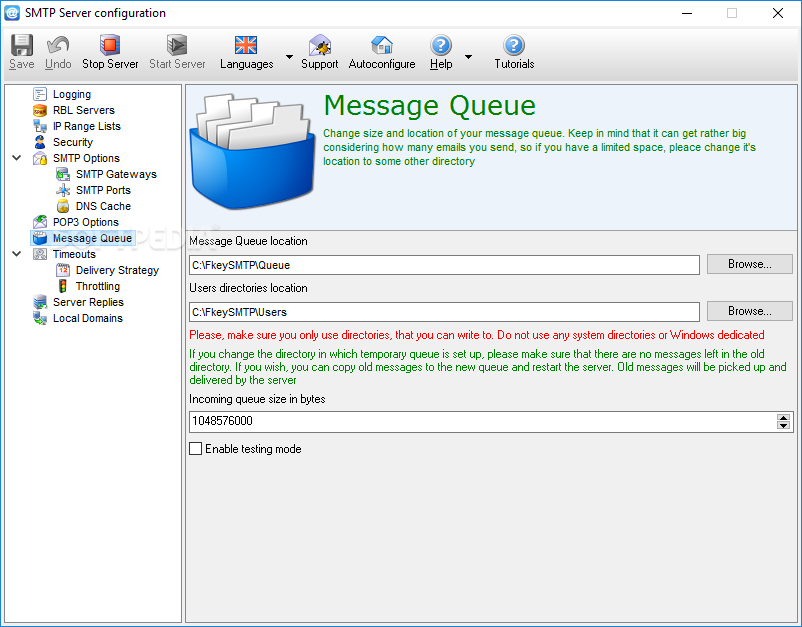Open the Help dropdown arrow
Screen dimensions: 802x627
(468, 57)
